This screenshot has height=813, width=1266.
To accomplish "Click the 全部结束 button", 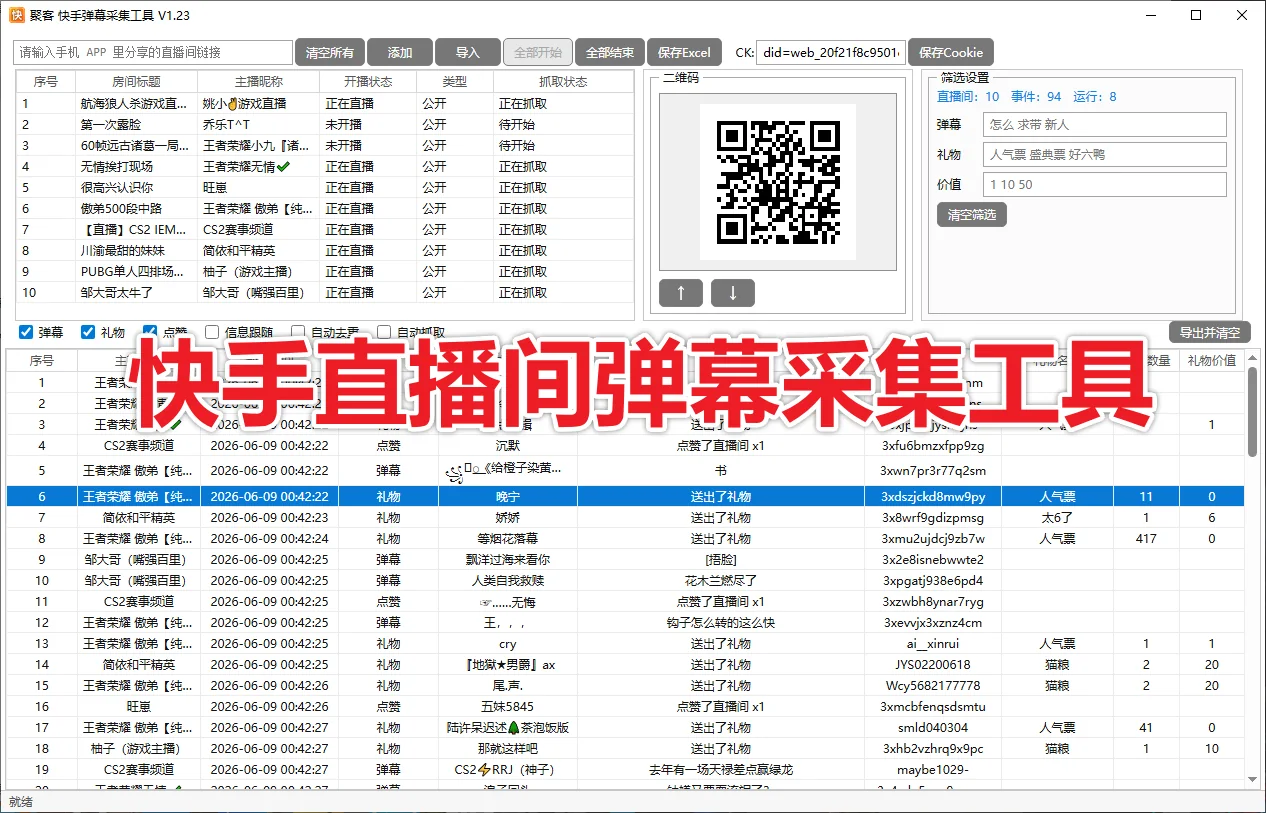I will 610,53.
